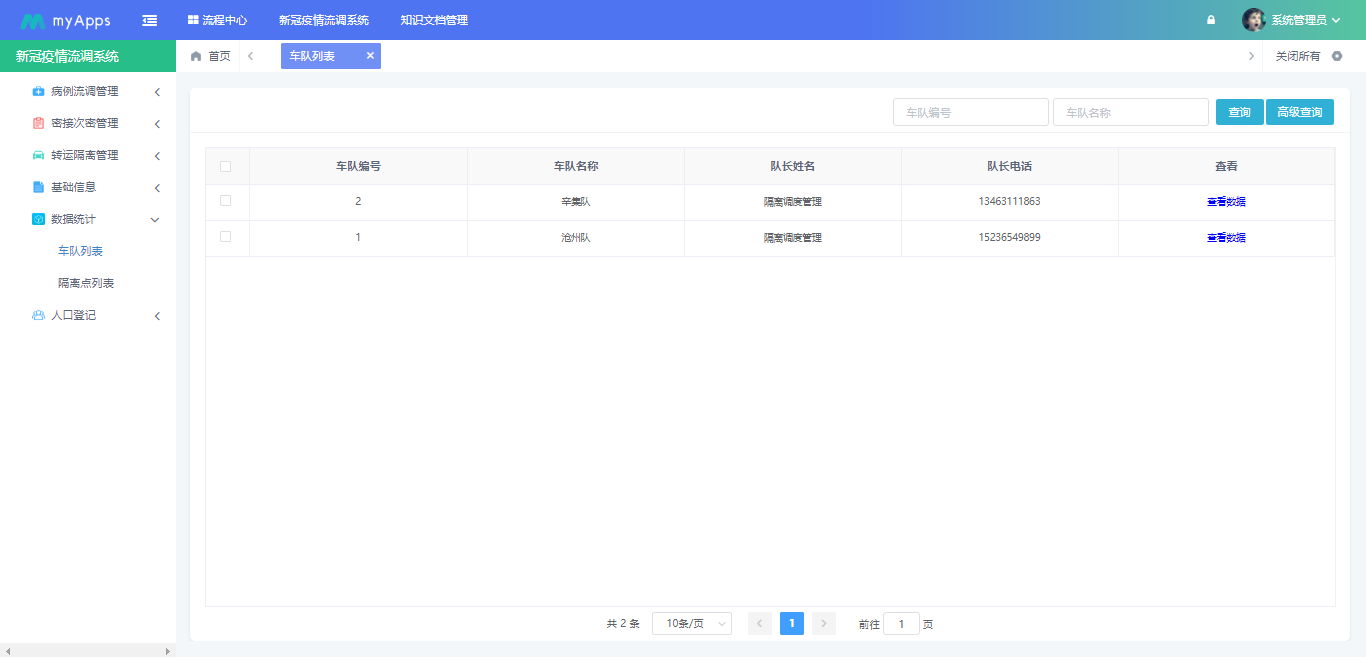Collapse the sidebar using the hamburger icon
The width and height of the screenshot is (1366, 657).
pos(150,20)
